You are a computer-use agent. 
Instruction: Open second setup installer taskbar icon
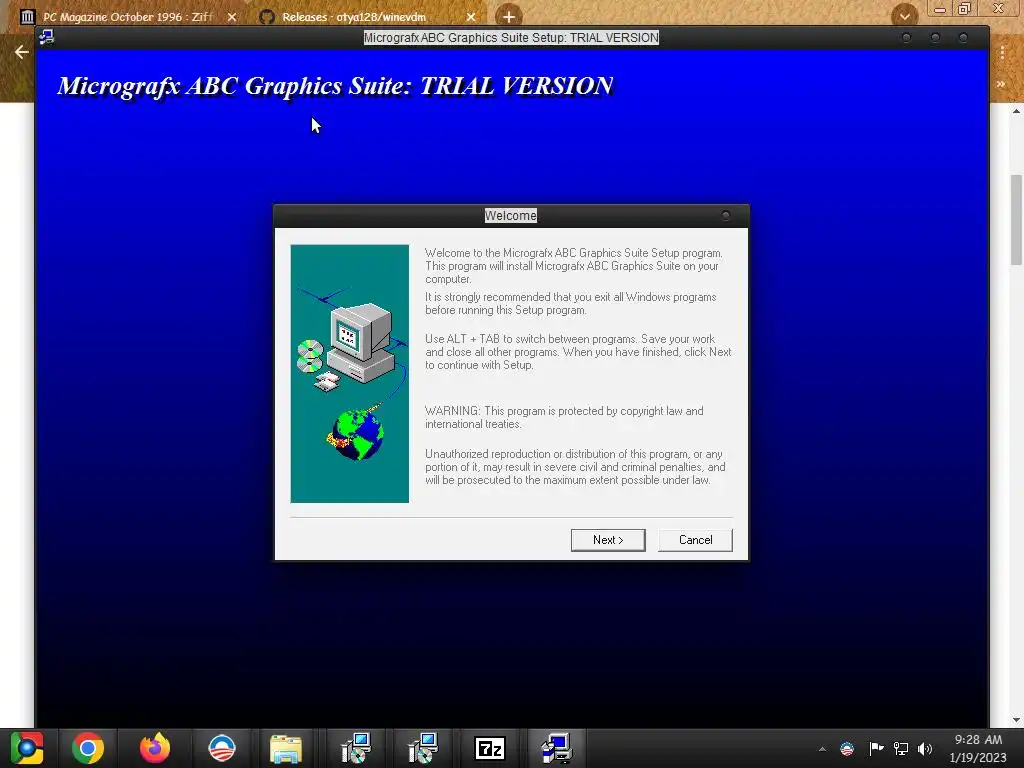pos(423,748)
